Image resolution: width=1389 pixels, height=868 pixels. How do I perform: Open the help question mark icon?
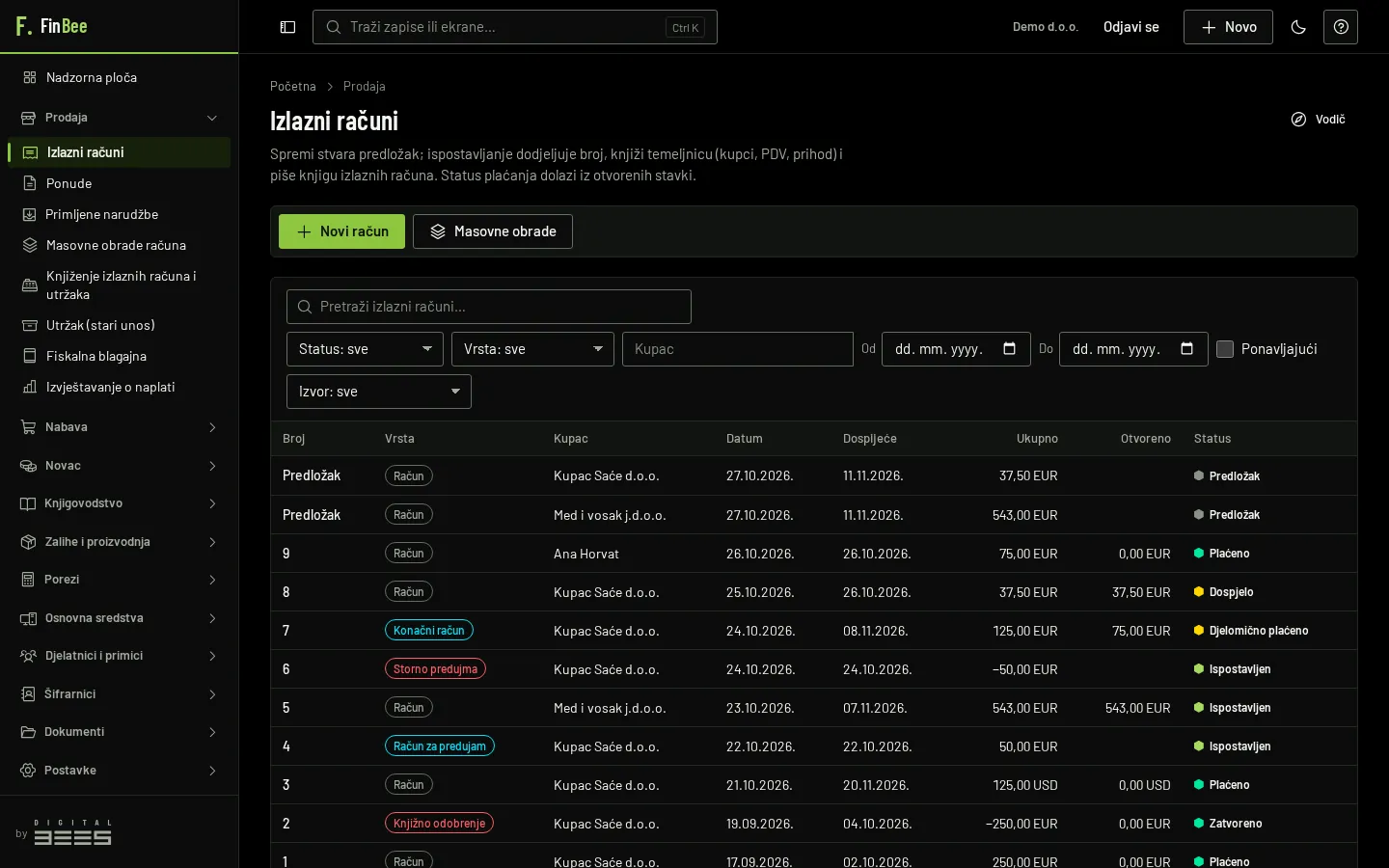pyautogui.click(x=1341, y=27)
